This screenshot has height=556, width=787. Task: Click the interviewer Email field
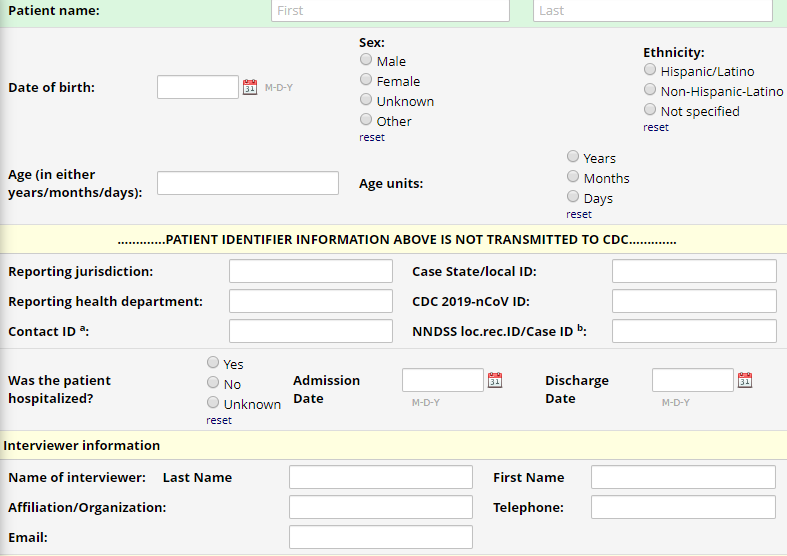(x=381, y=537)
